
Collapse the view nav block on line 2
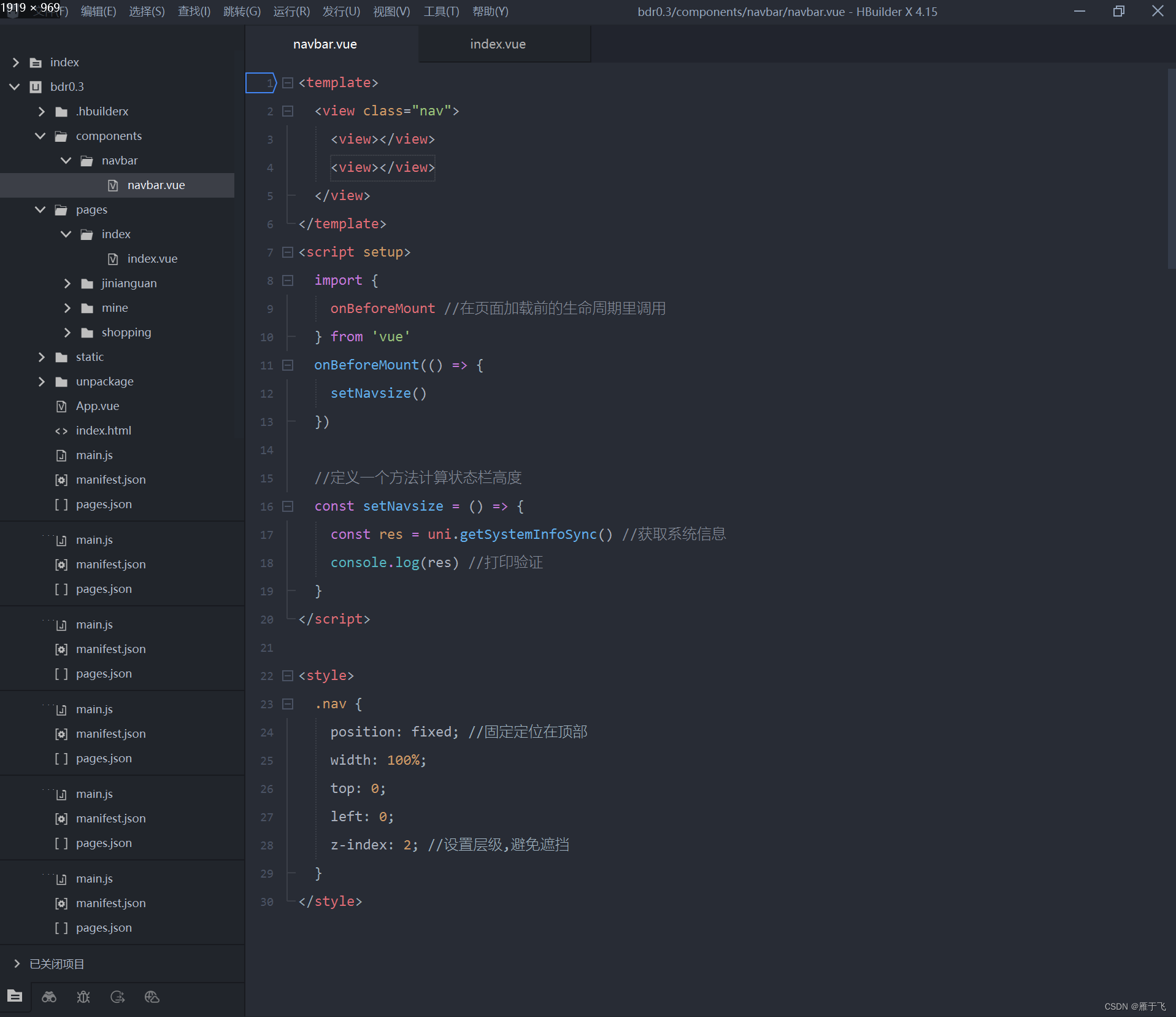287,111
